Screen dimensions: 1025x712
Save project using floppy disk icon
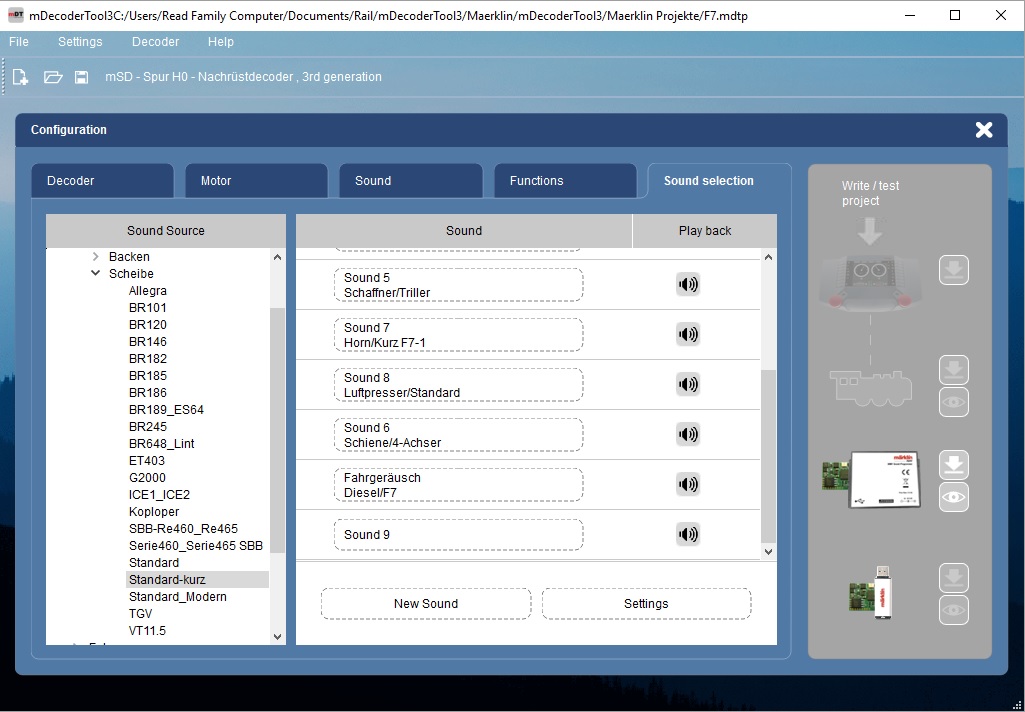point(81,77)
